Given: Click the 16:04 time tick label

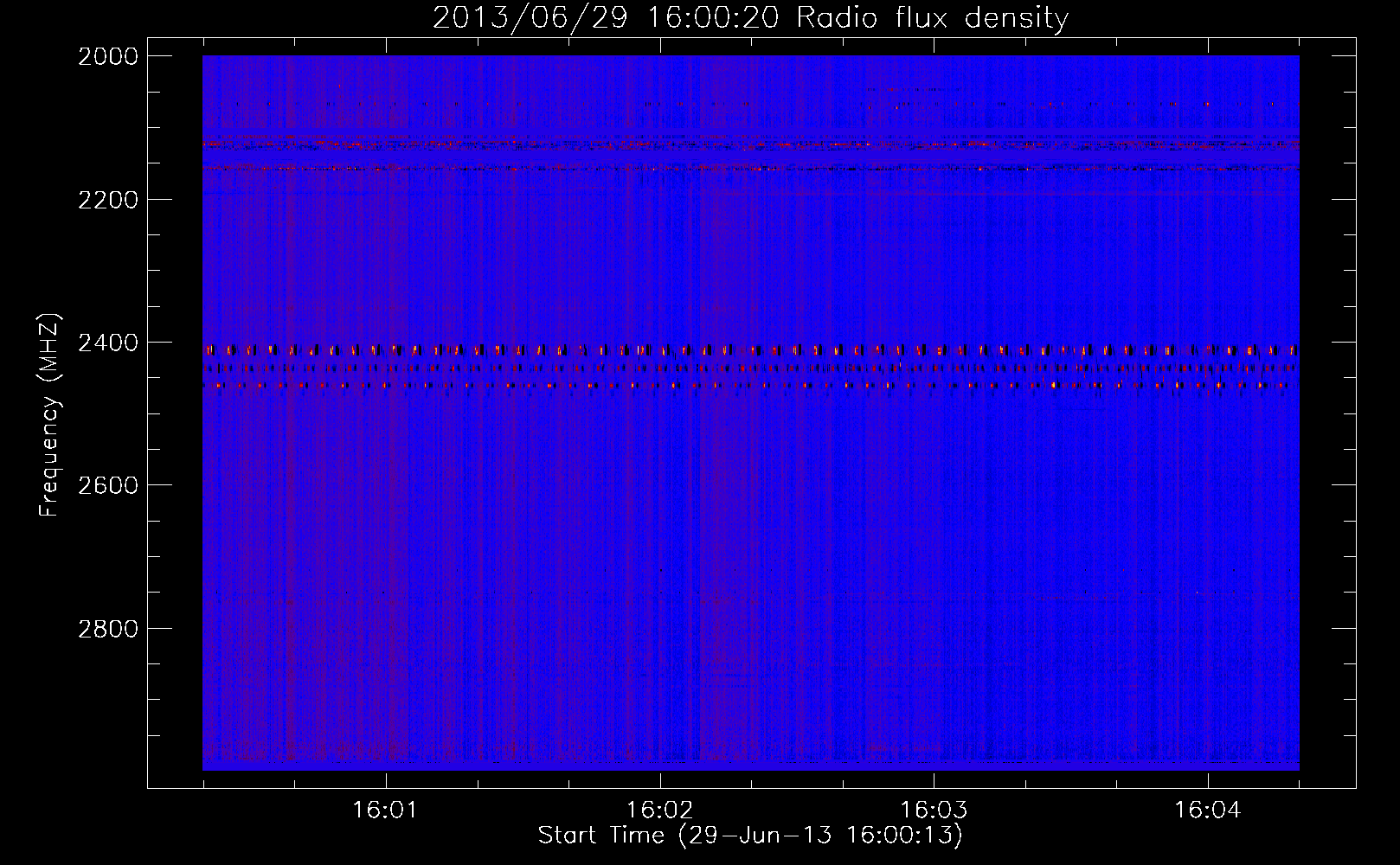Looking at the screenshot, I should click(x=1208, y=811).
